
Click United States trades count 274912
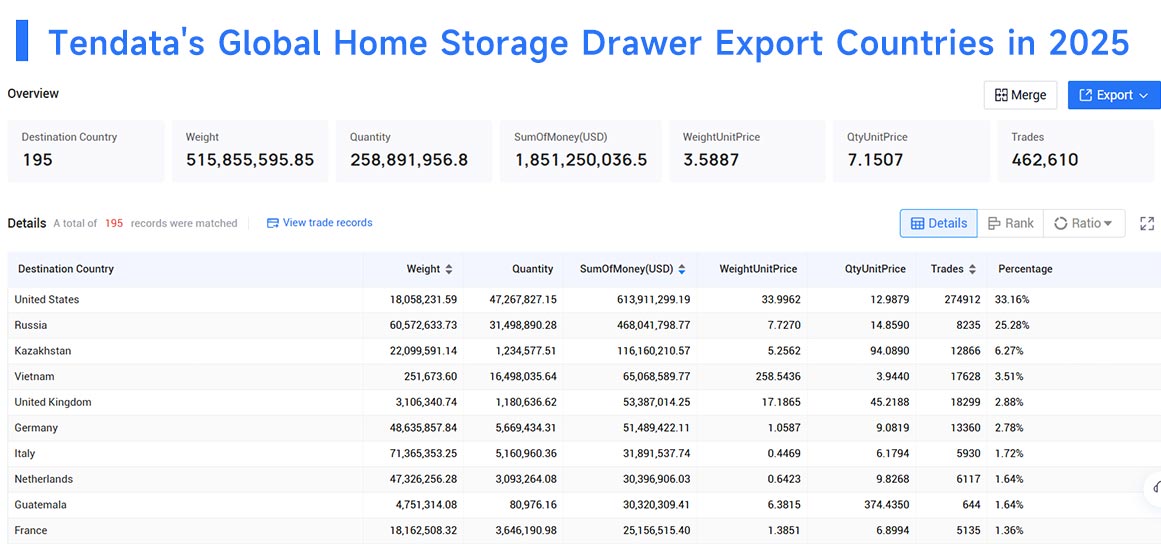click(x=961, y=300)
